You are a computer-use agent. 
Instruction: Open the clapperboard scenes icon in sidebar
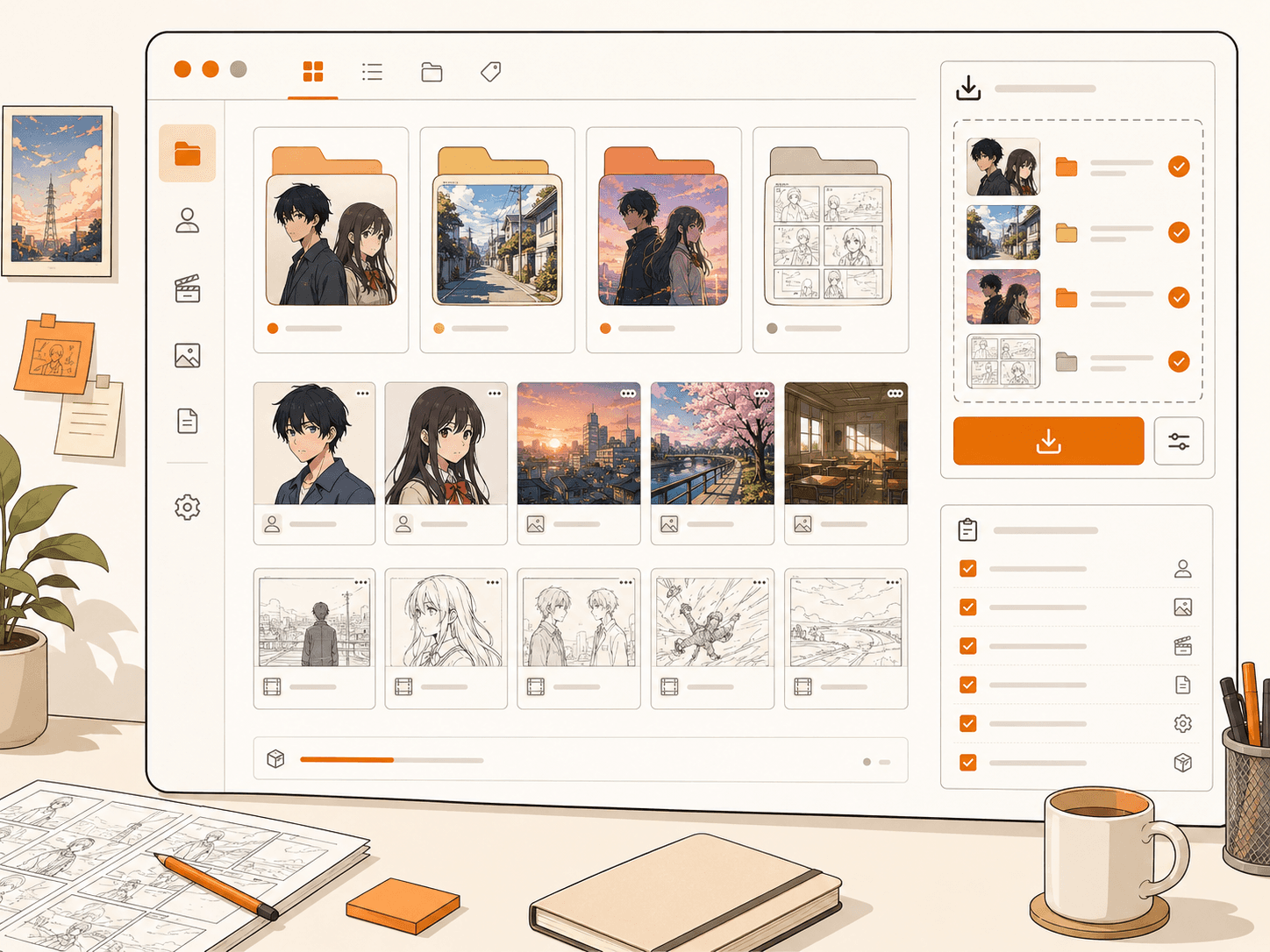[x=188, y=288]
